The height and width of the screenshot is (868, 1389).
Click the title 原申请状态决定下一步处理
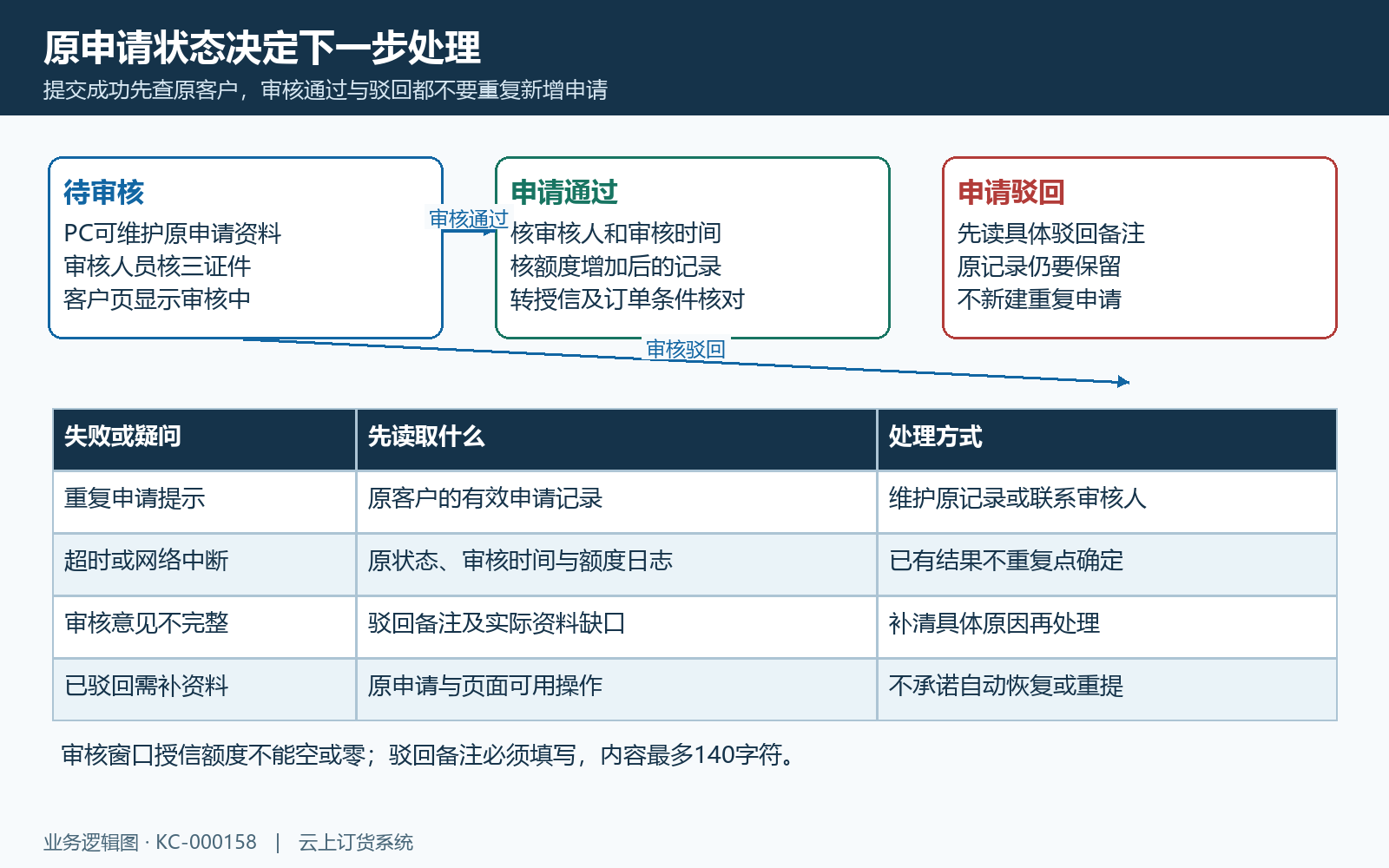(x=261, y=48)
